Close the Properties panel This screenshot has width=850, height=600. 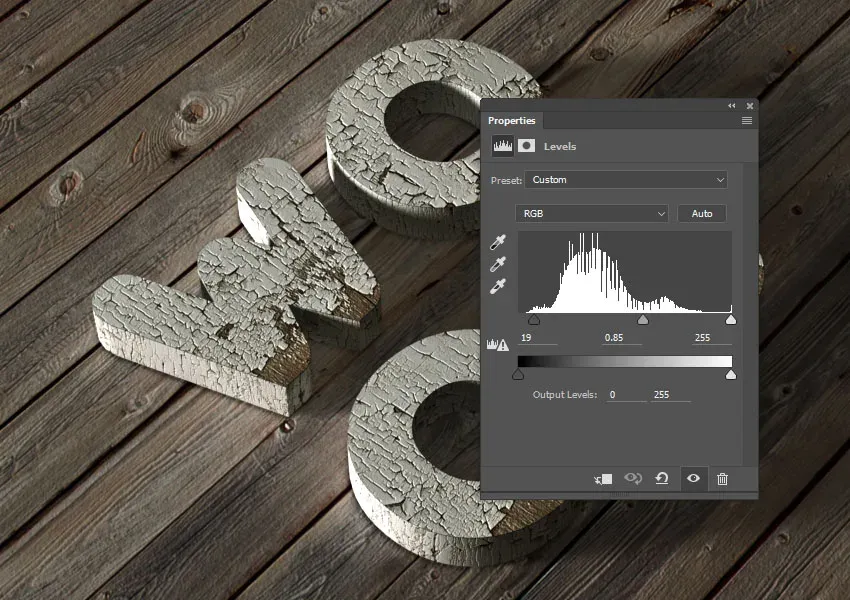(750, 106)
